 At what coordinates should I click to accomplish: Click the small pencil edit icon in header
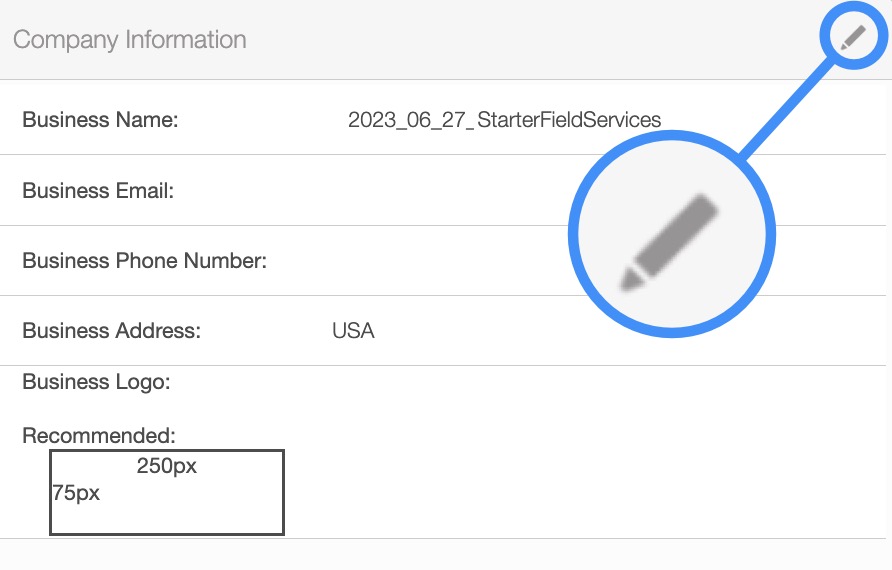[x=853, y=39]
